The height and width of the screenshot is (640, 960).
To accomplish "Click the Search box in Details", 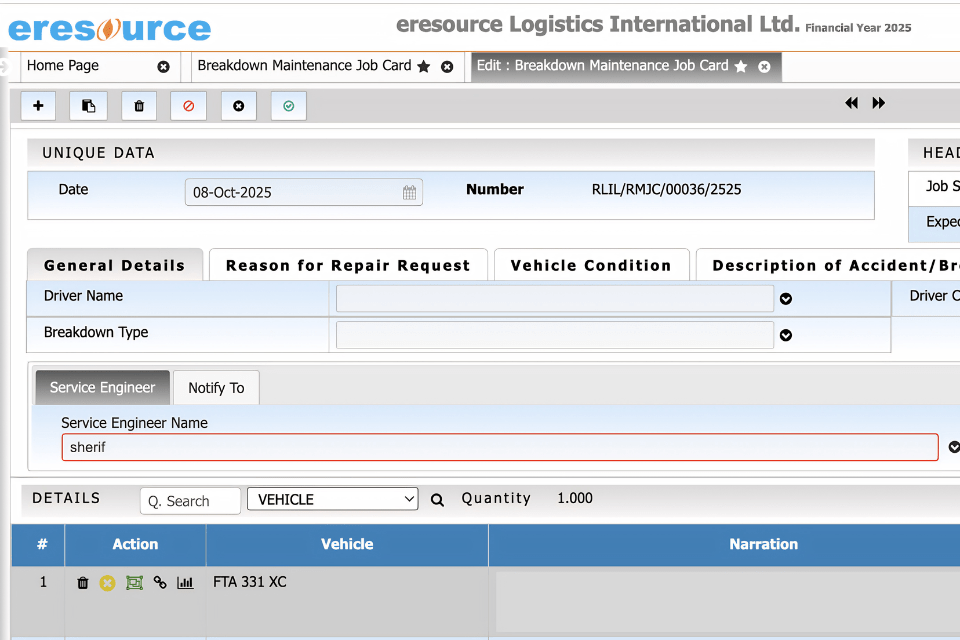I will (190, 501).
